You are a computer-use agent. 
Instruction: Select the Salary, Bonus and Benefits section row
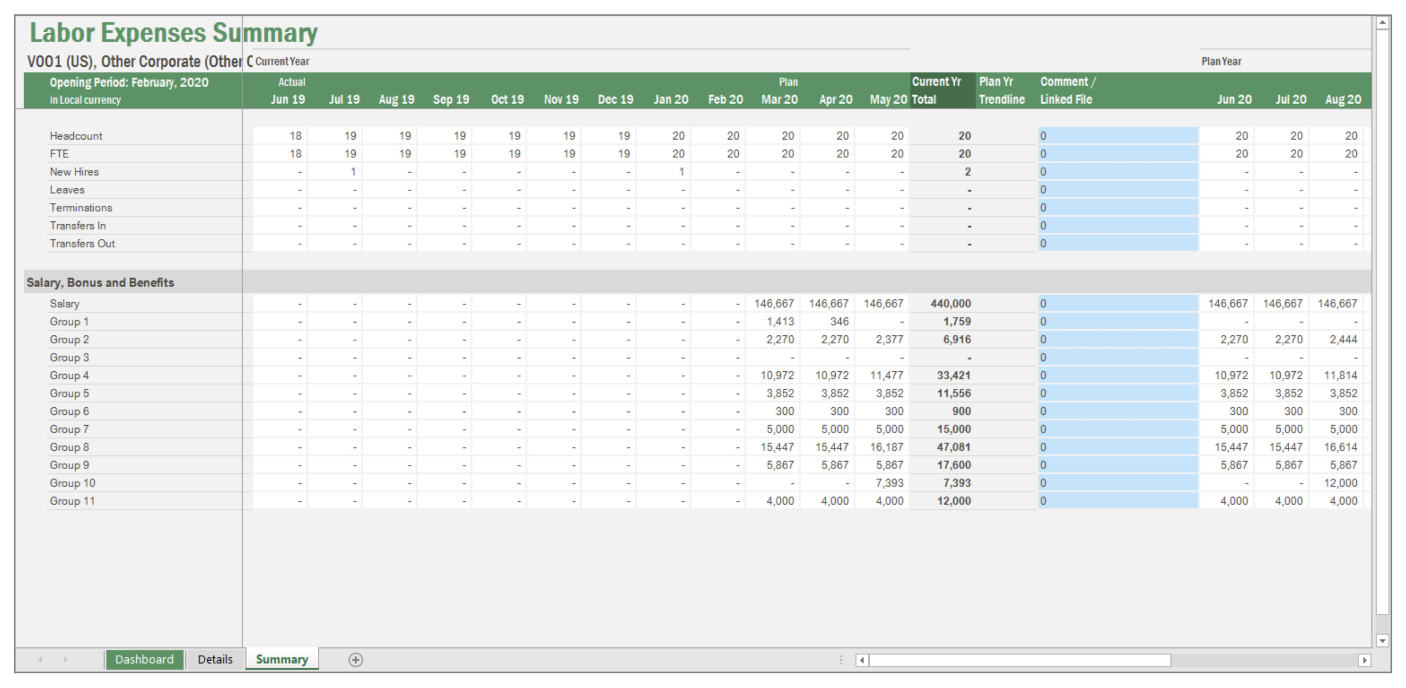tap(100, 283)
